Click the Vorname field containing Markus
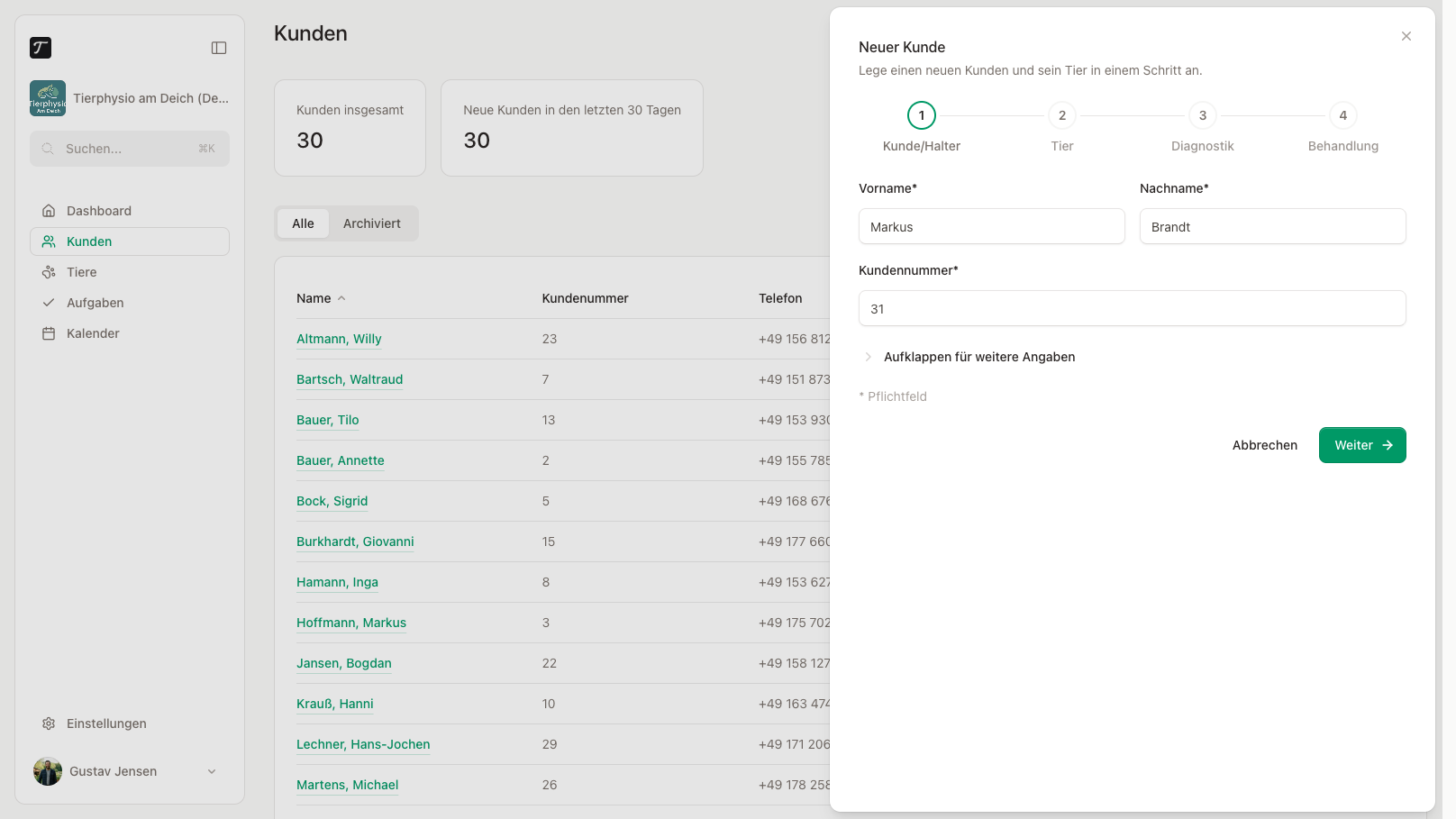Screen dimensions: 1456x819 [992, 226]
